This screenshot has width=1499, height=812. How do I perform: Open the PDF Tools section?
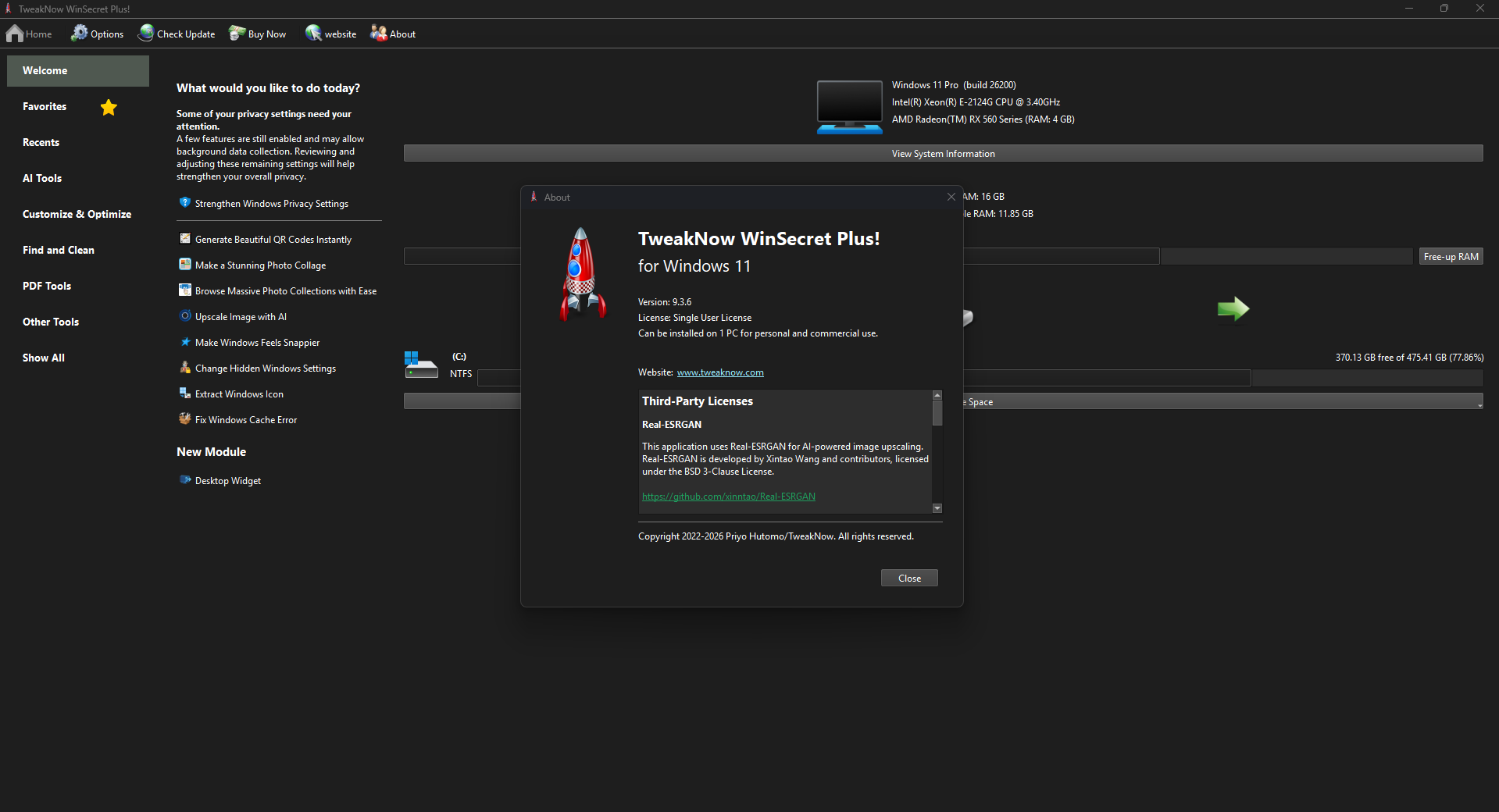click(47, 287)
